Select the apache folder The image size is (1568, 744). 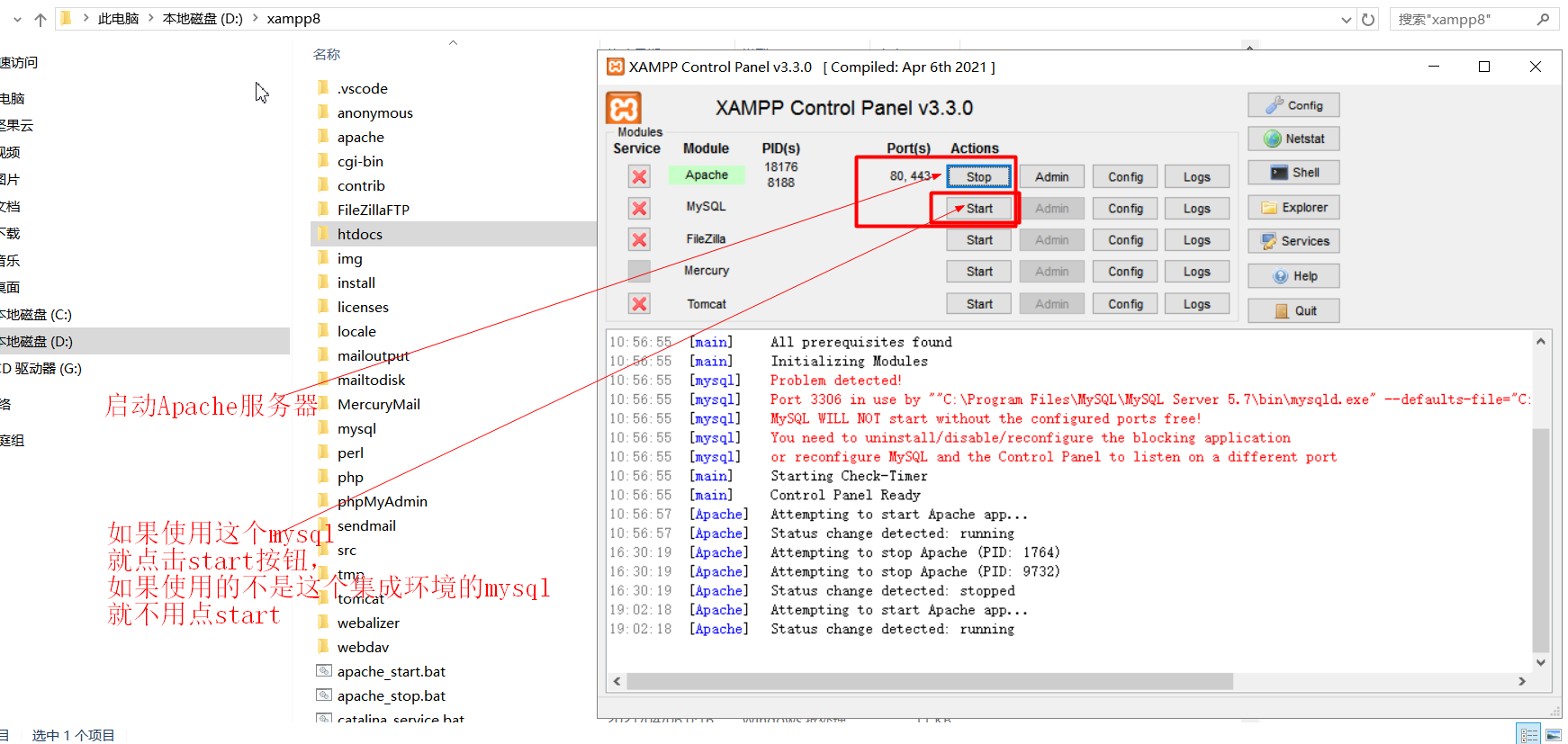click(x=361, y=138)
